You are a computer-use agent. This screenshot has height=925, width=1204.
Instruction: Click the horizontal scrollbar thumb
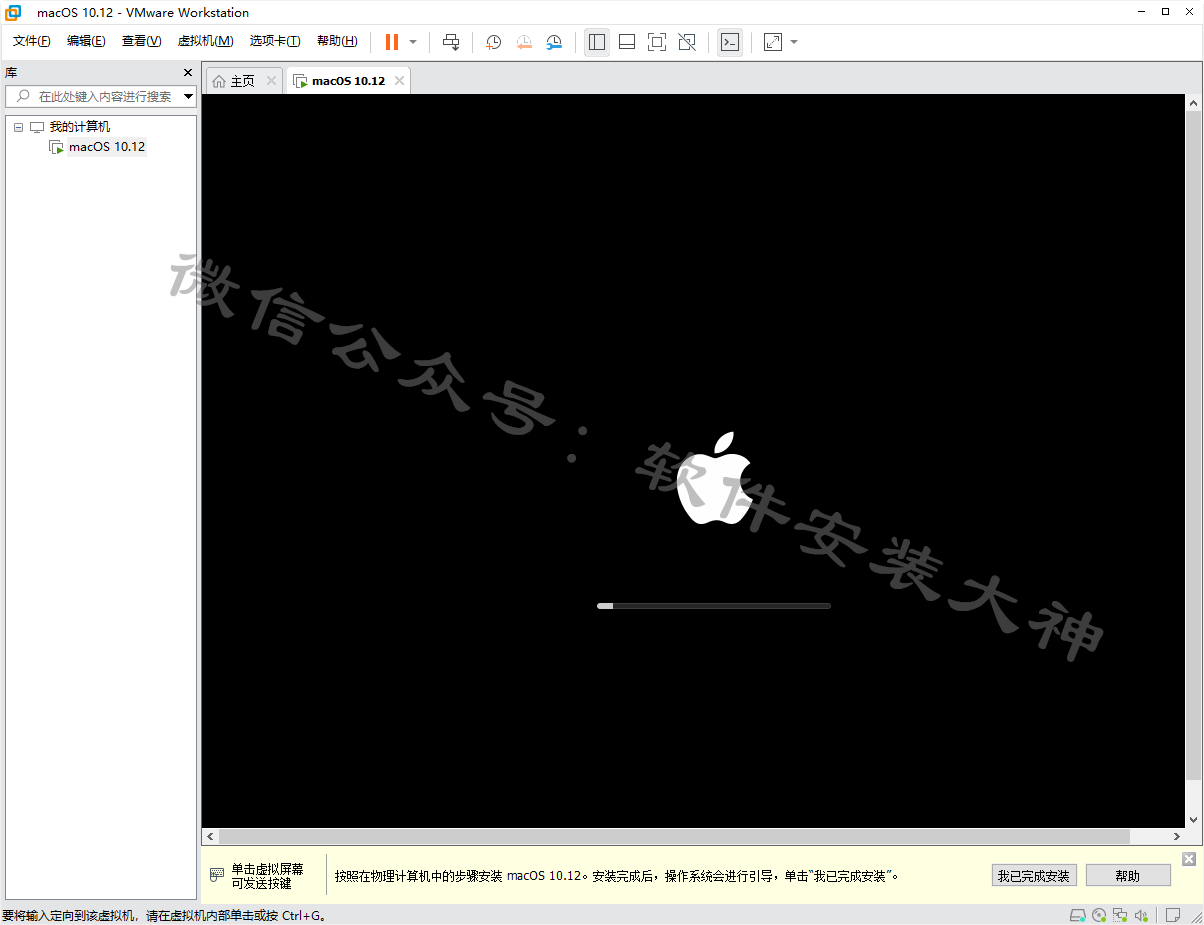click(674, 836)
